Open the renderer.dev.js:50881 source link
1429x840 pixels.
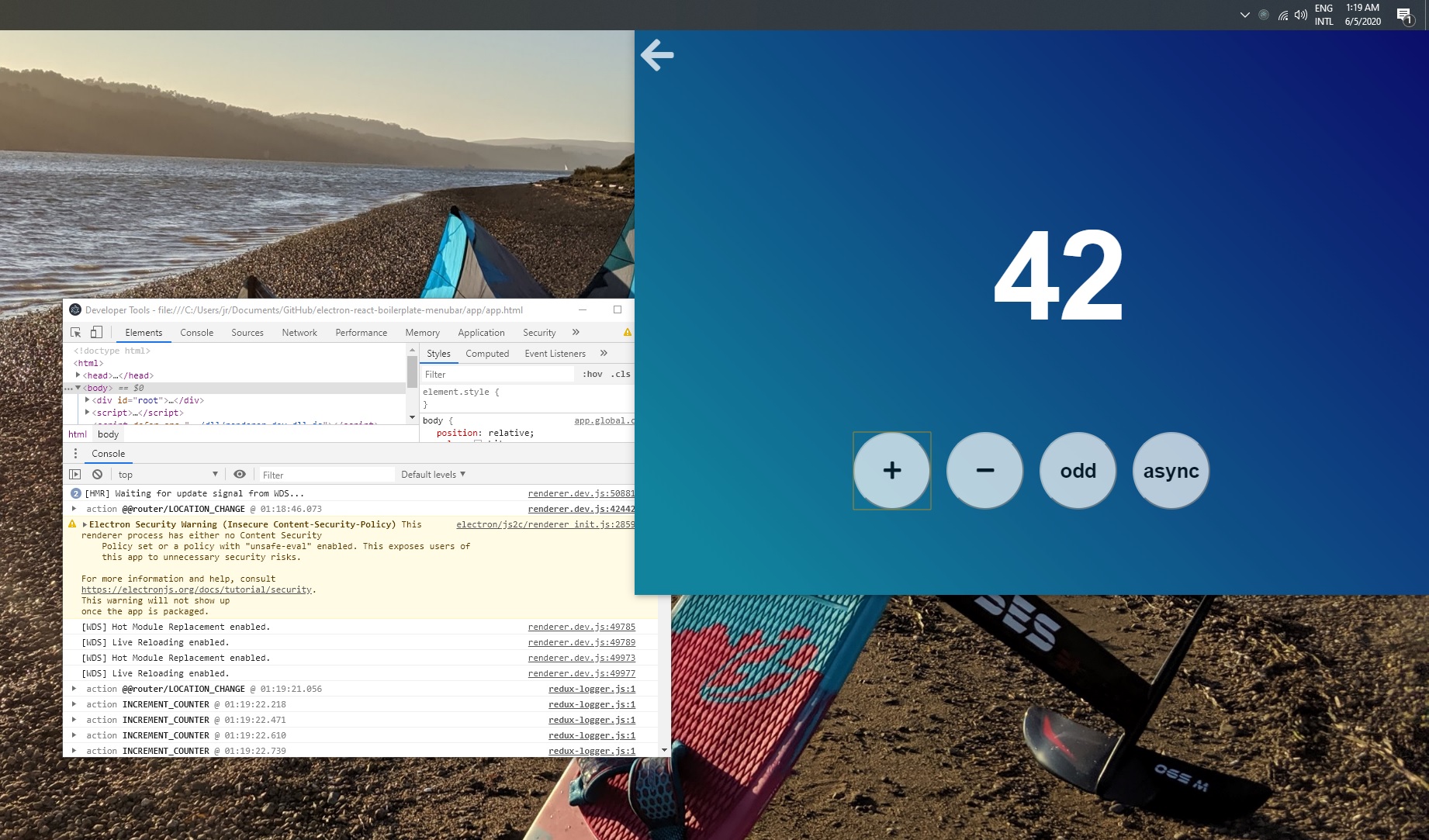[581, 493]
